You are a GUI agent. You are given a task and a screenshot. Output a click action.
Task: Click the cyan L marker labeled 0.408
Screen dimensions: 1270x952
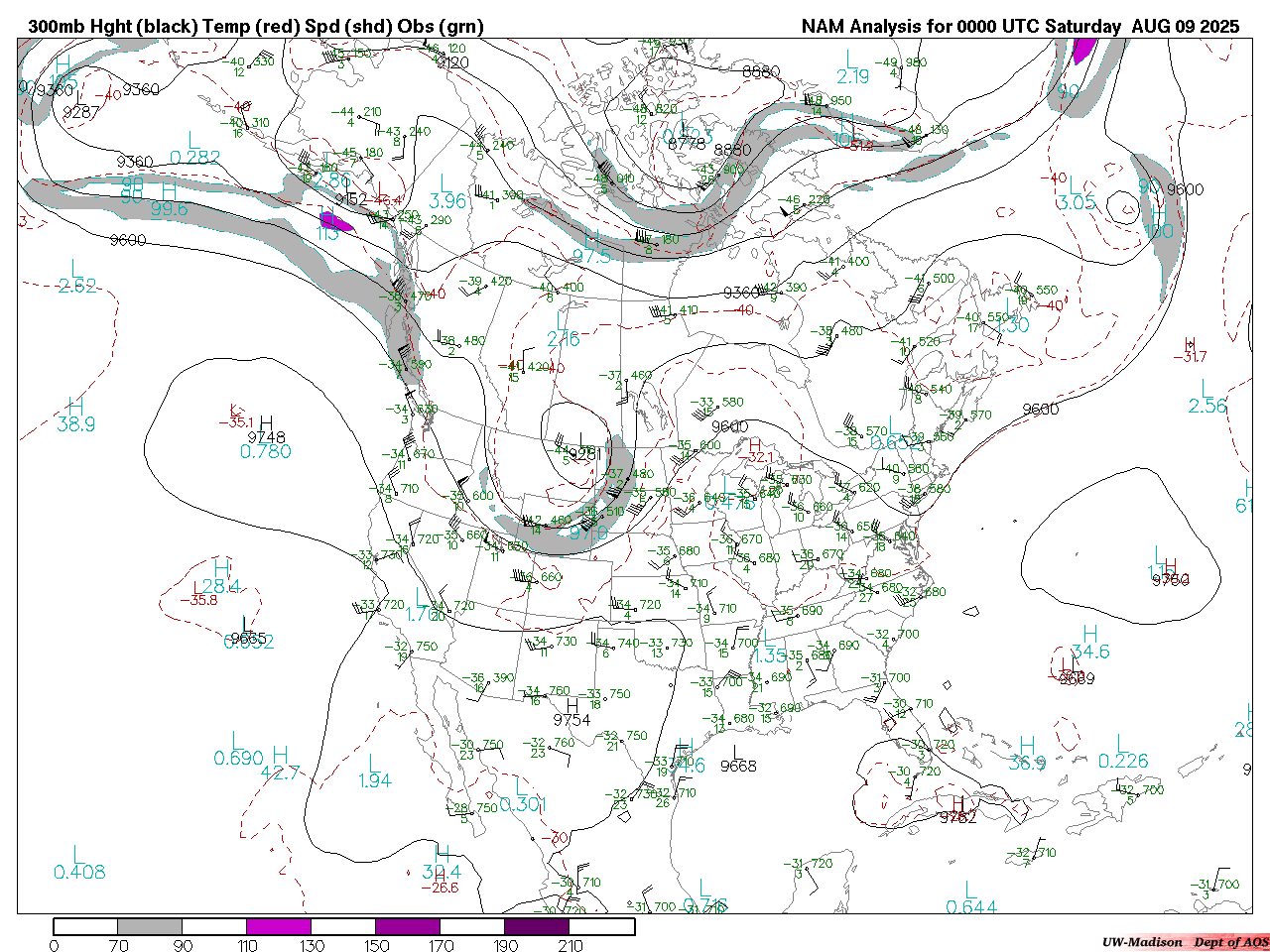click(x=78, y=855)
